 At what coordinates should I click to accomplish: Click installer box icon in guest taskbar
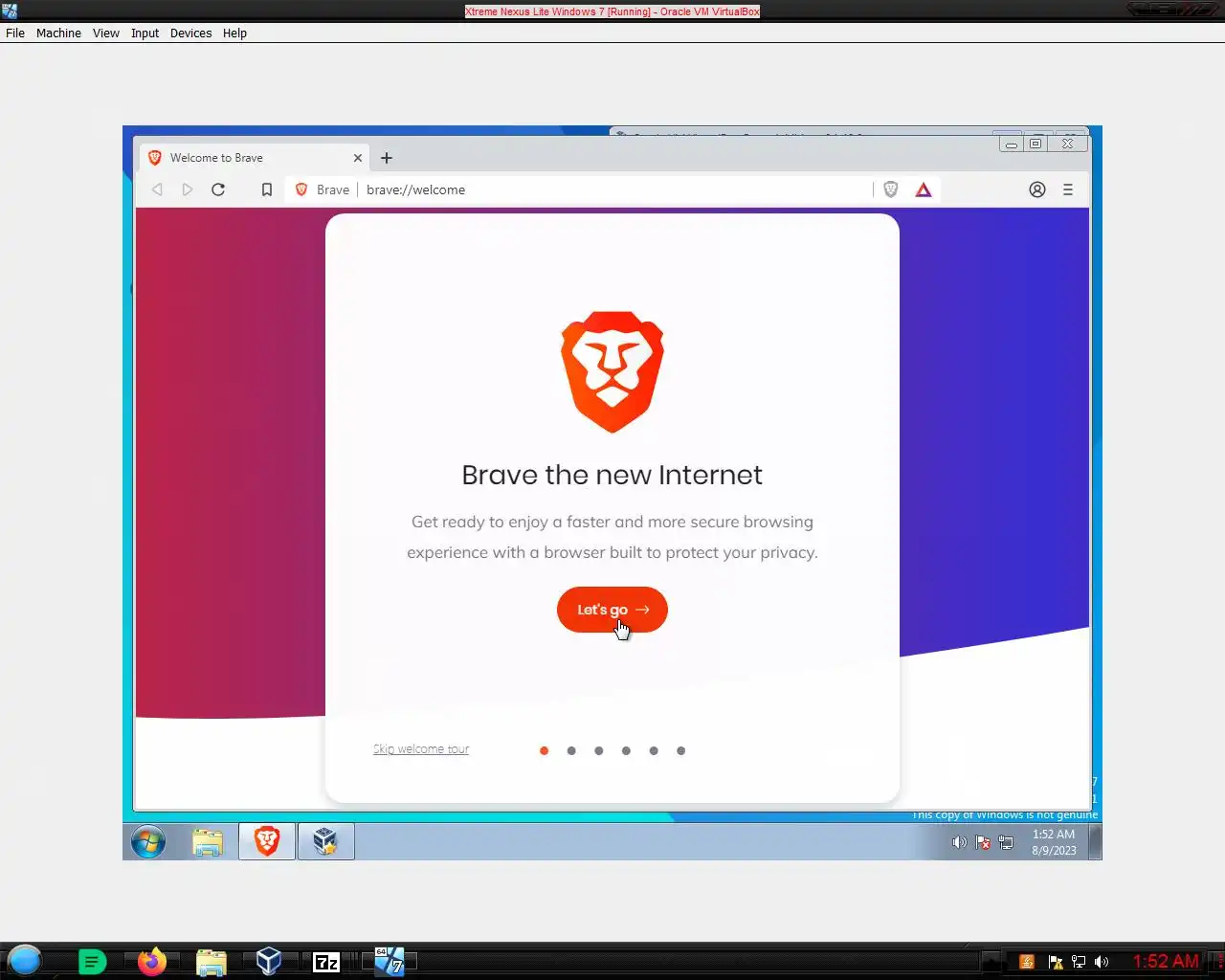tap(325, 841)
